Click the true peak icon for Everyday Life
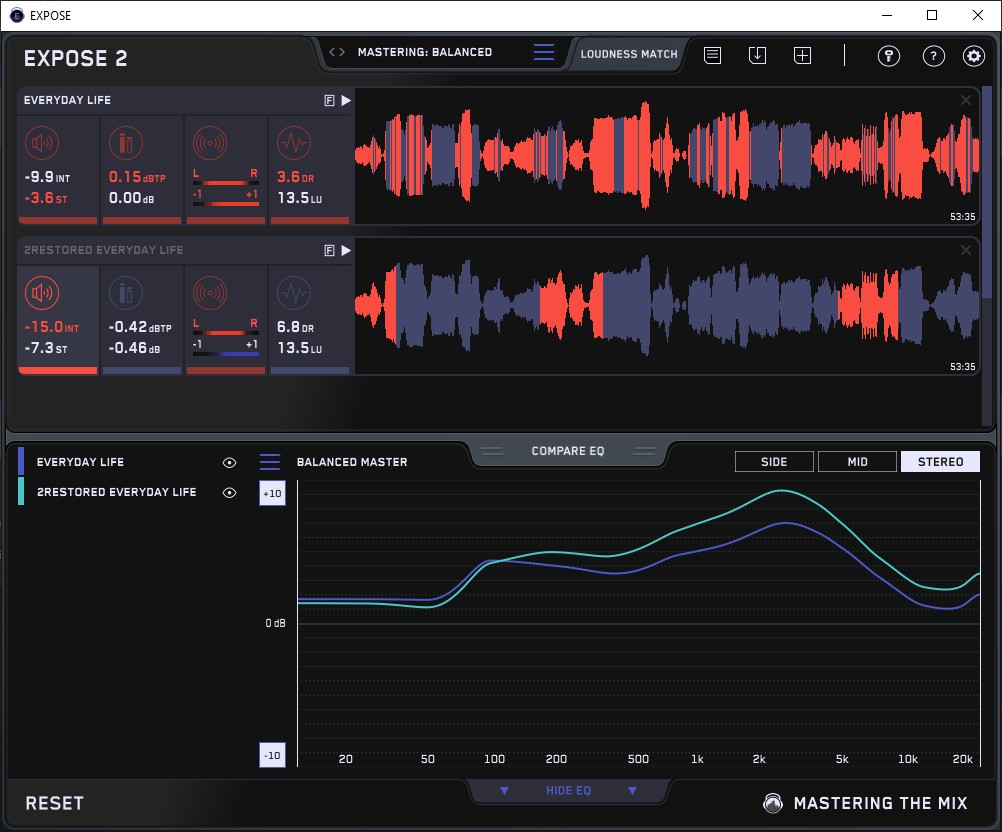 click(x=126, y=143)
